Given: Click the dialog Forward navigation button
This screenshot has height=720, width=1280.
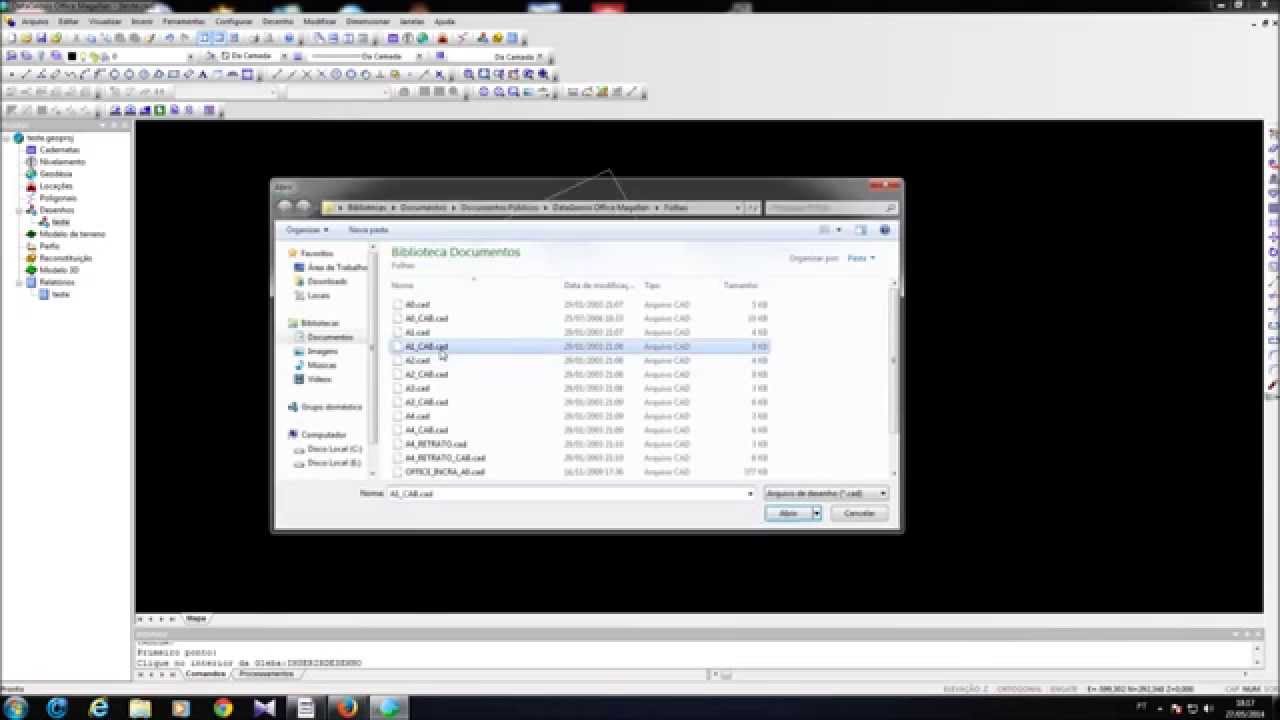Looking at the screenshot, I should click(303, 207).
